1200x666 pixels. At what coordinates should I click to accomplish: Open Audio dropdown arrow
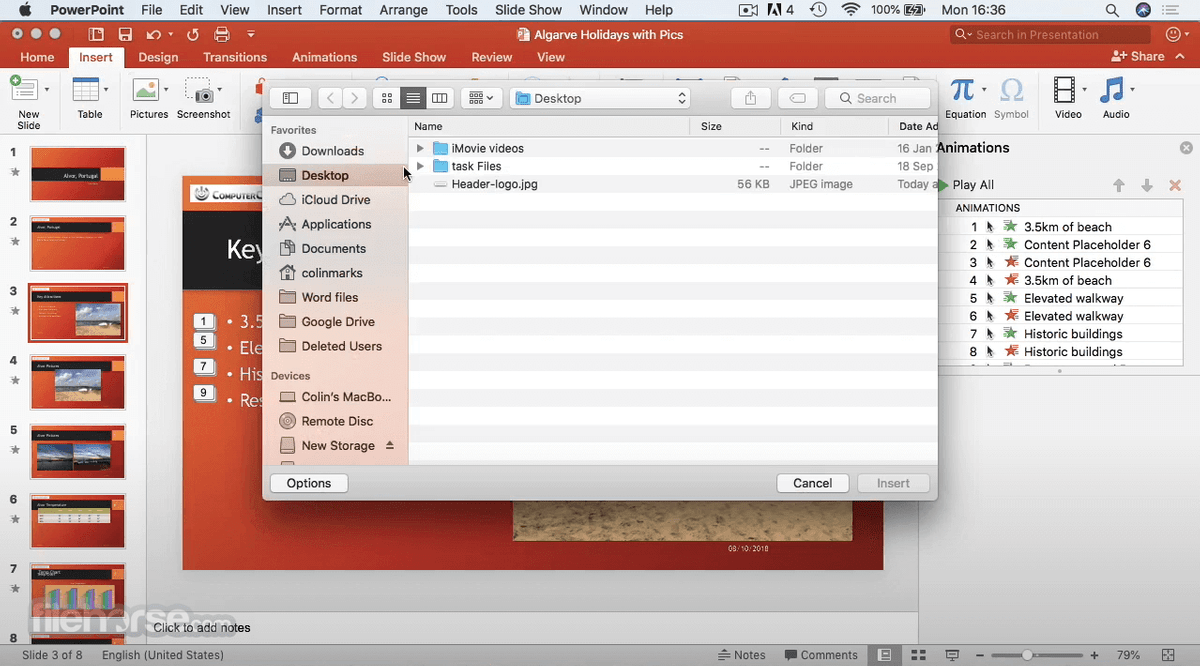1132,90
